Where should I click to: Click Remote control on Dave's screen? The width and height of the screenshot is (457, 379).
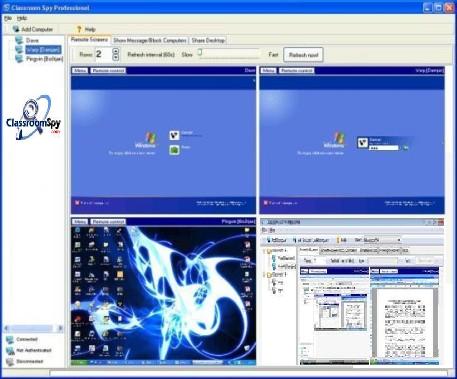[x=108, y=71]
